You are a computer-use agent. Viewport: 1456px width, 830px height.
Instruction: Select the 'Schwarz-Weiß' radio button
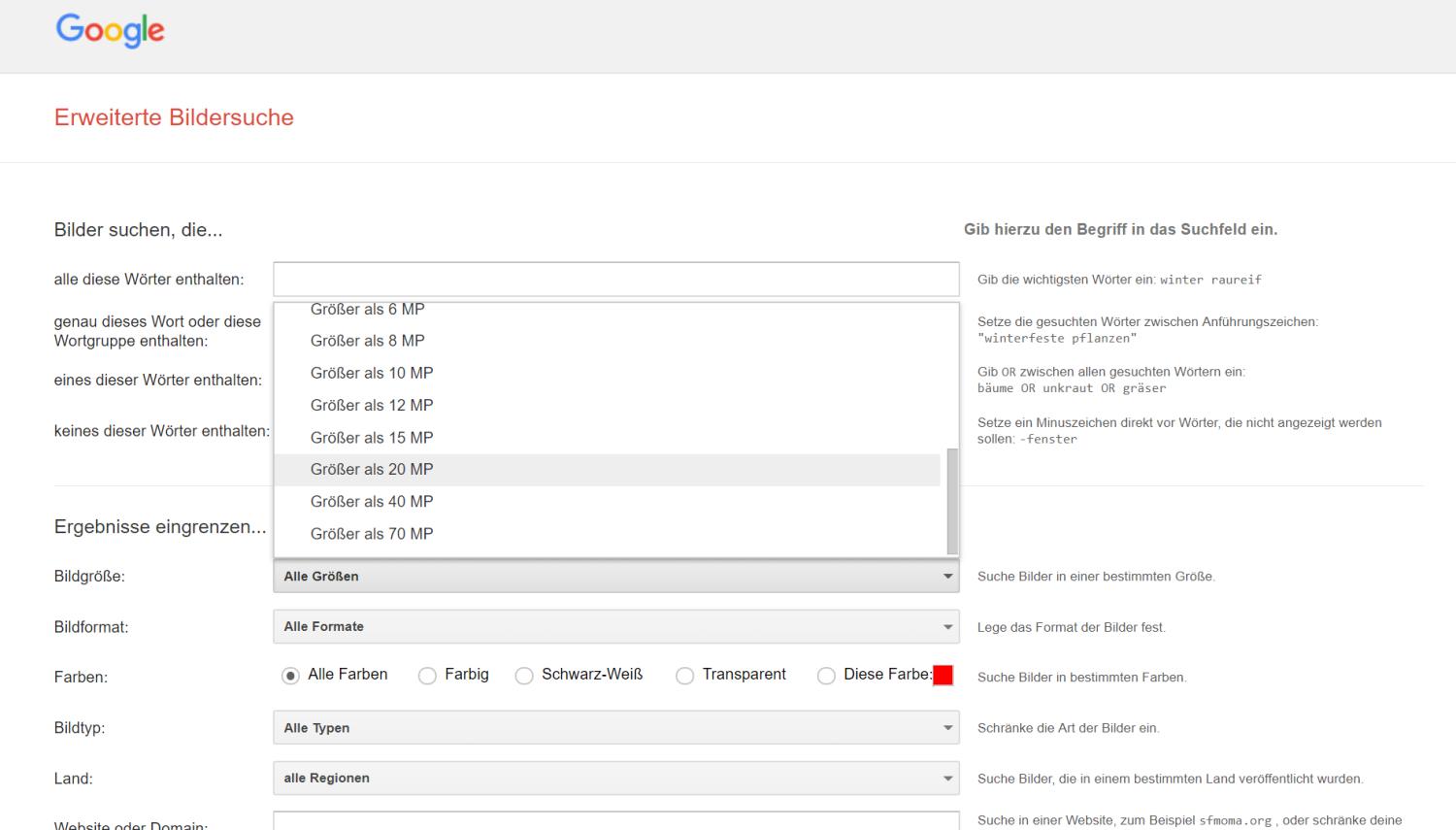click(x=524, y=676)
